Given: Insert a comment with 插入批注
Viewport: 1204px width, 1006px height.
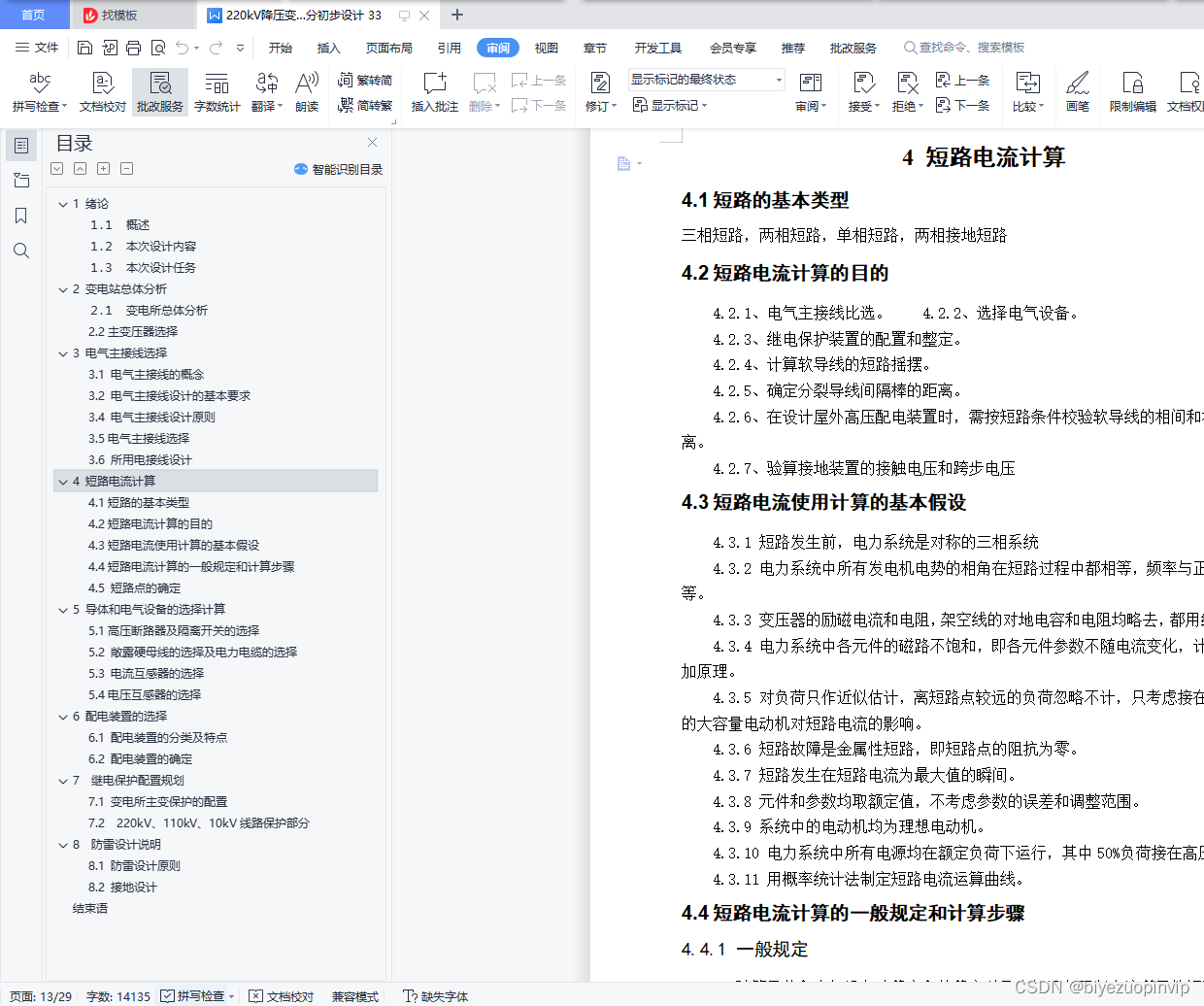Looking at the screenshot, I should tap(434, 93).
